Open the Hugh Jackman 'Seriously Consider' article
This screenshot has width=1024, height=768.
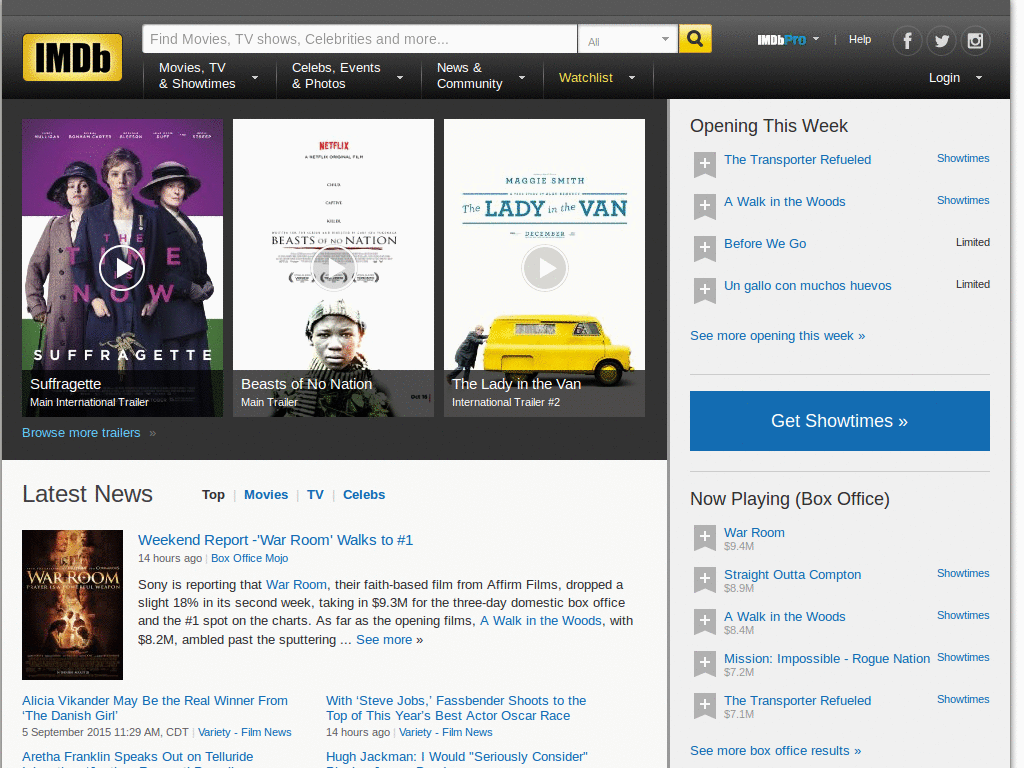point(456,757)
